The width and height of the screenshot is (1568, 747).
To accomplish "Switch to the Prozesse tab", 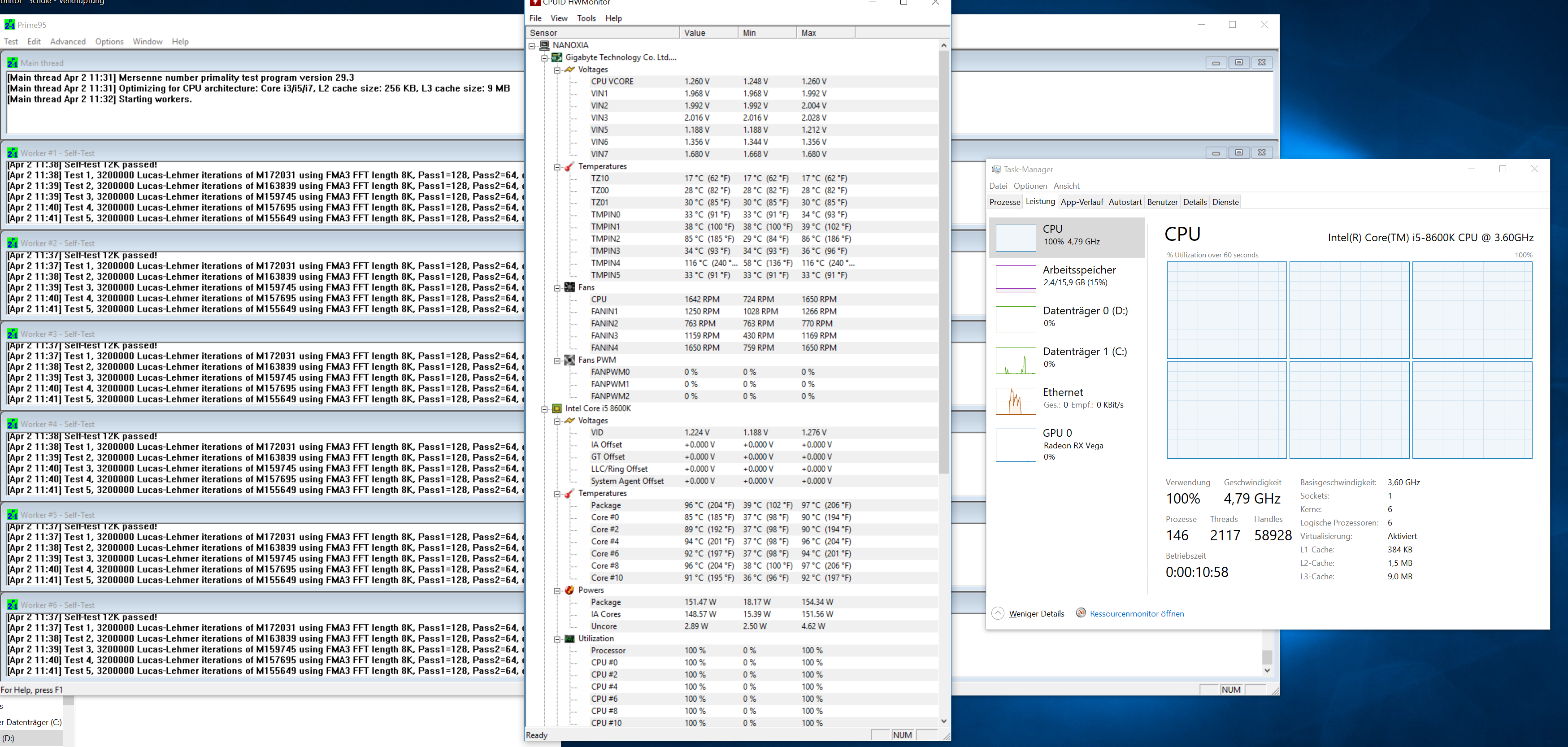I will (1004, 202).
